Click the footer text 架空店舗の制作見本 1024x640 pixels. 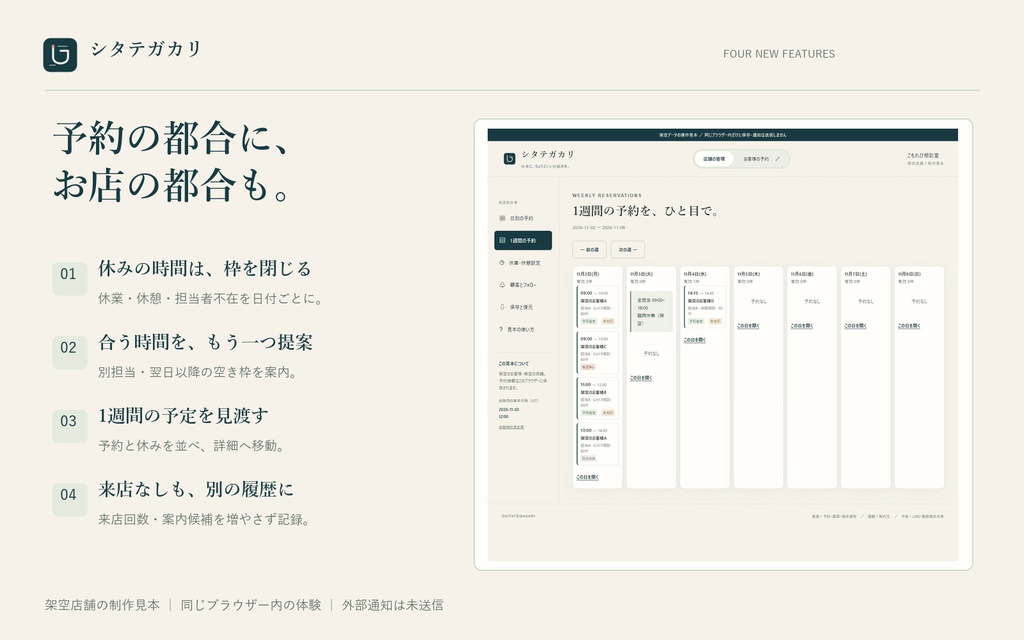[x=103, y=605]
